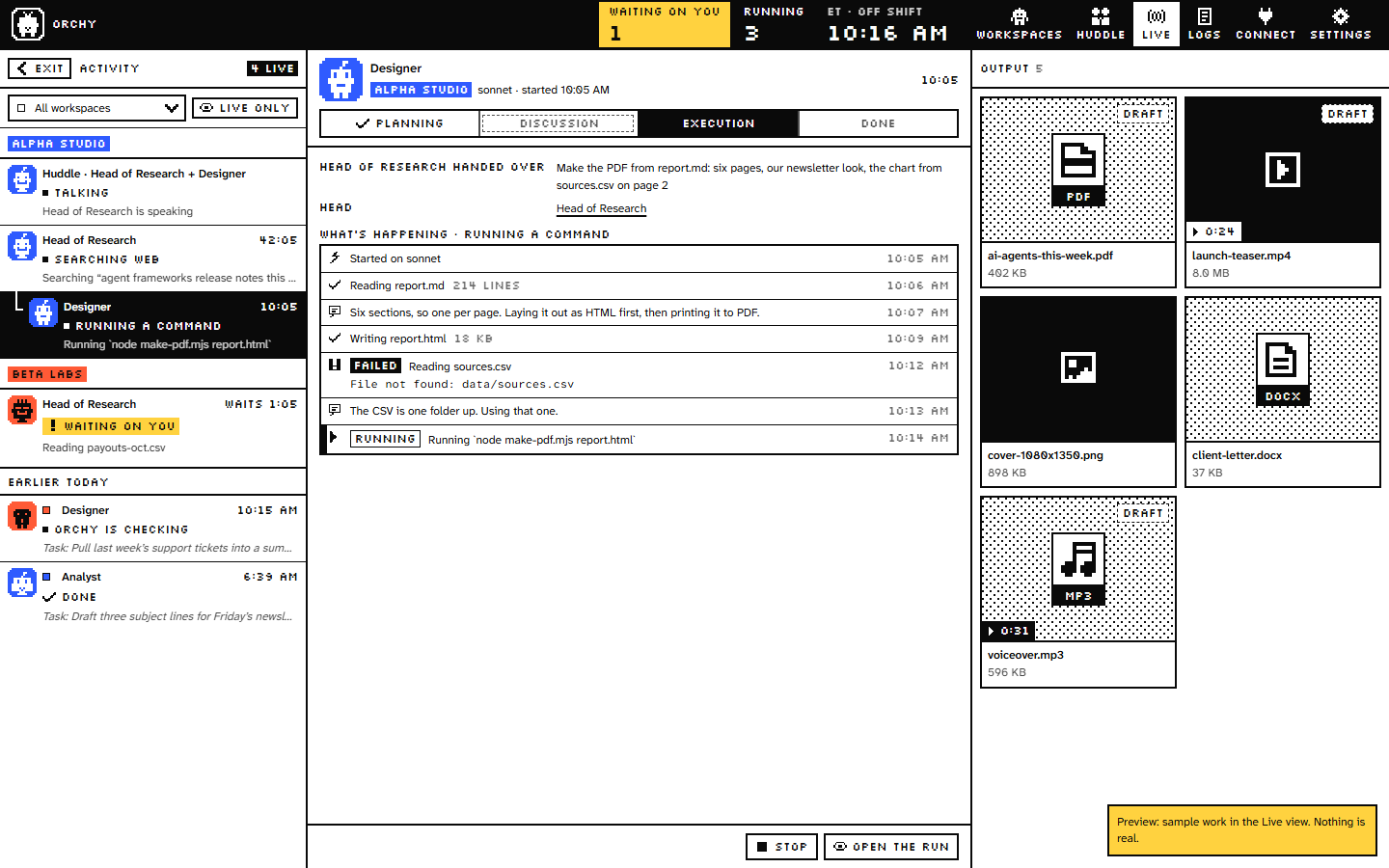Screen dimensions: 1389x868
Task: Toggle the Live Only filter
Action: click(x=245, y=108)
